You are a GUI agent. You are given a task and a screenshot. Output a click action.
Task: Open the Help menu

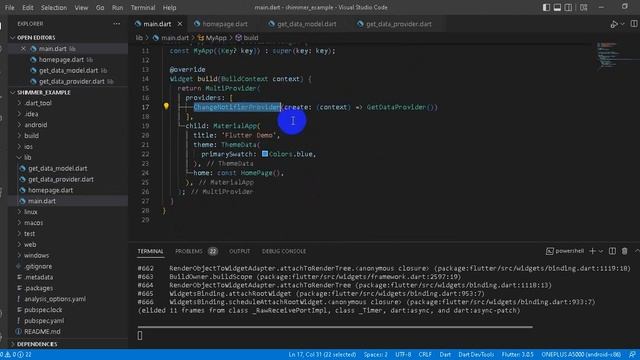169,8
